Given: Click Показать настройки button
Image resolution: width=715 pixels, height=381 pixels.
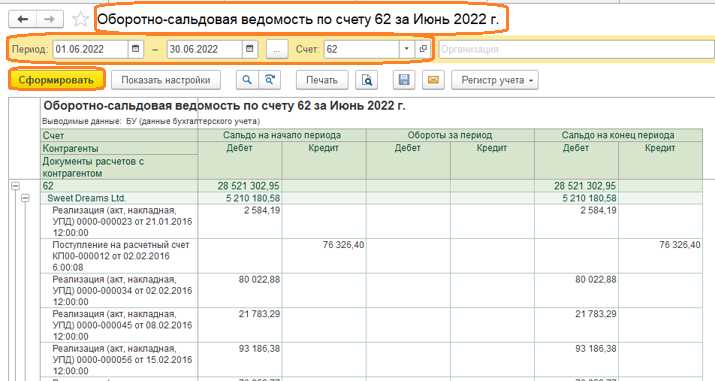Looking at the screenshot, I should (166, 80).
